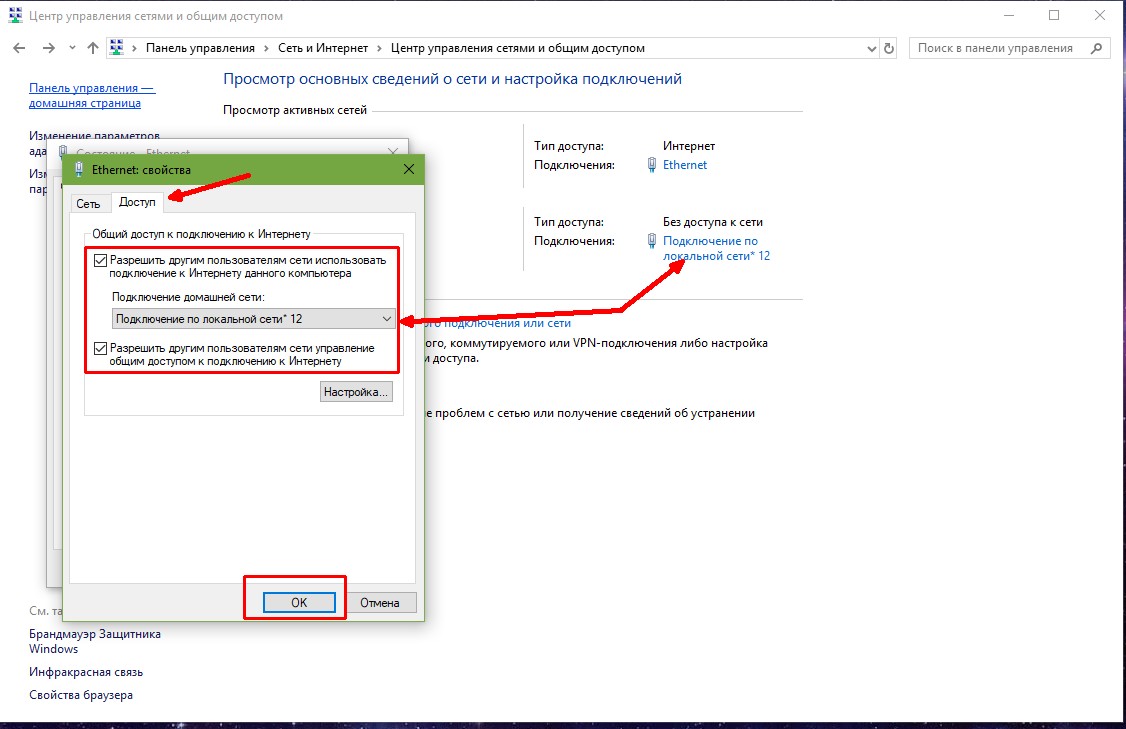
Task: Open recent locations dropdown arrow
Action: (x=72, y=48)
